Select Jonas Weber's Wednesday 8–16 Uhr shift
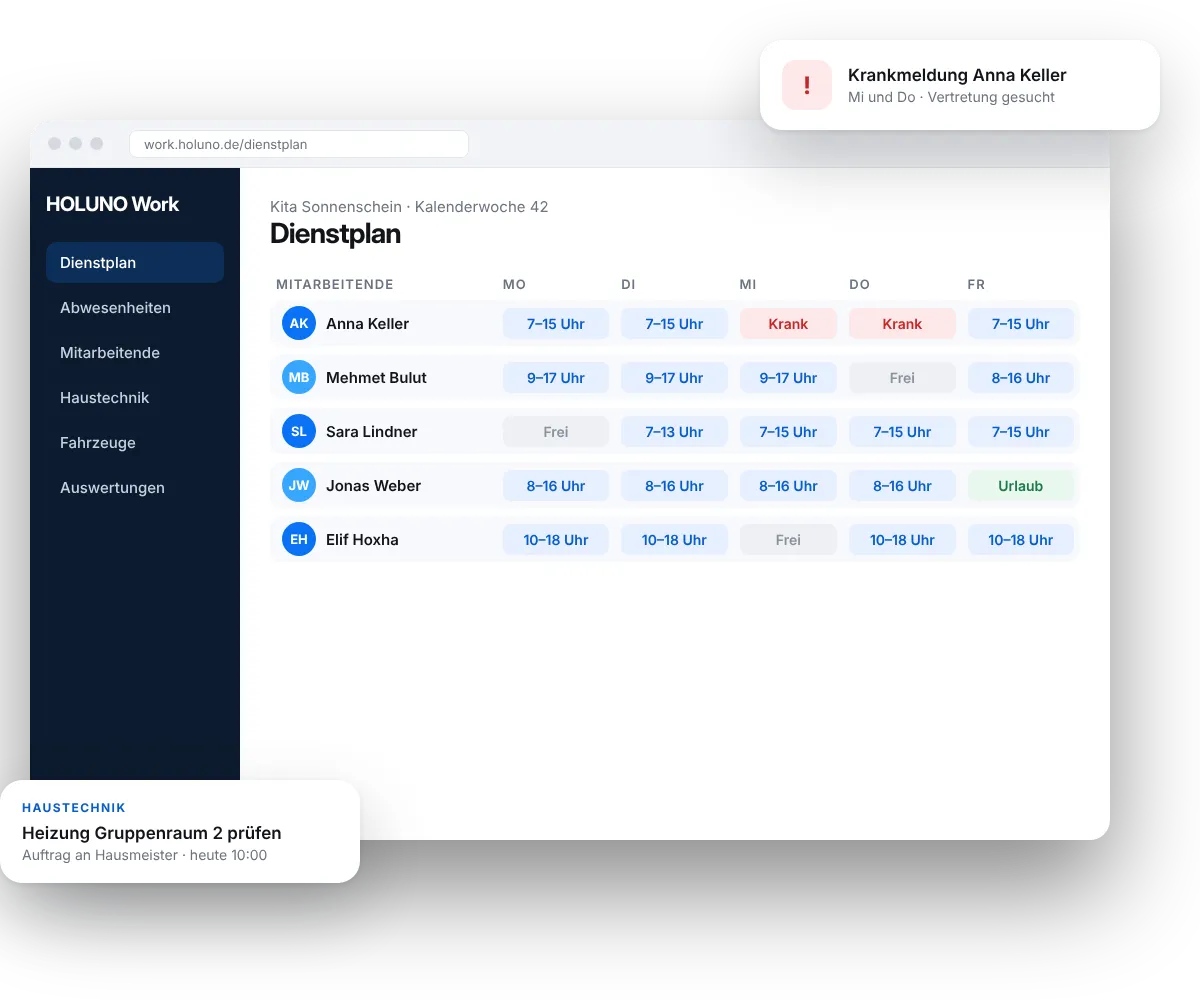1200x1000 pixels. click(788, 486)
